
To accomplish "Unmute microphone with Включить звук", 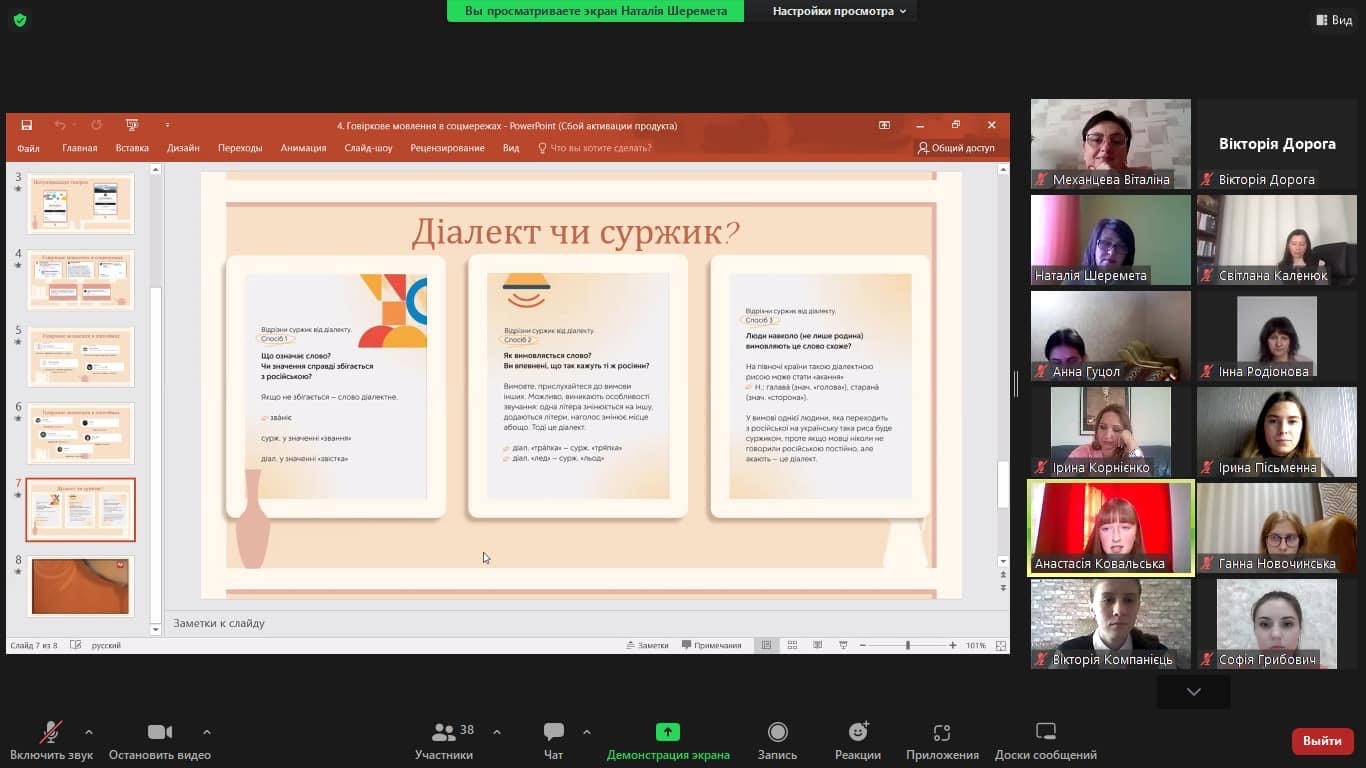I will pyautogui.click(x=51, y=733).
